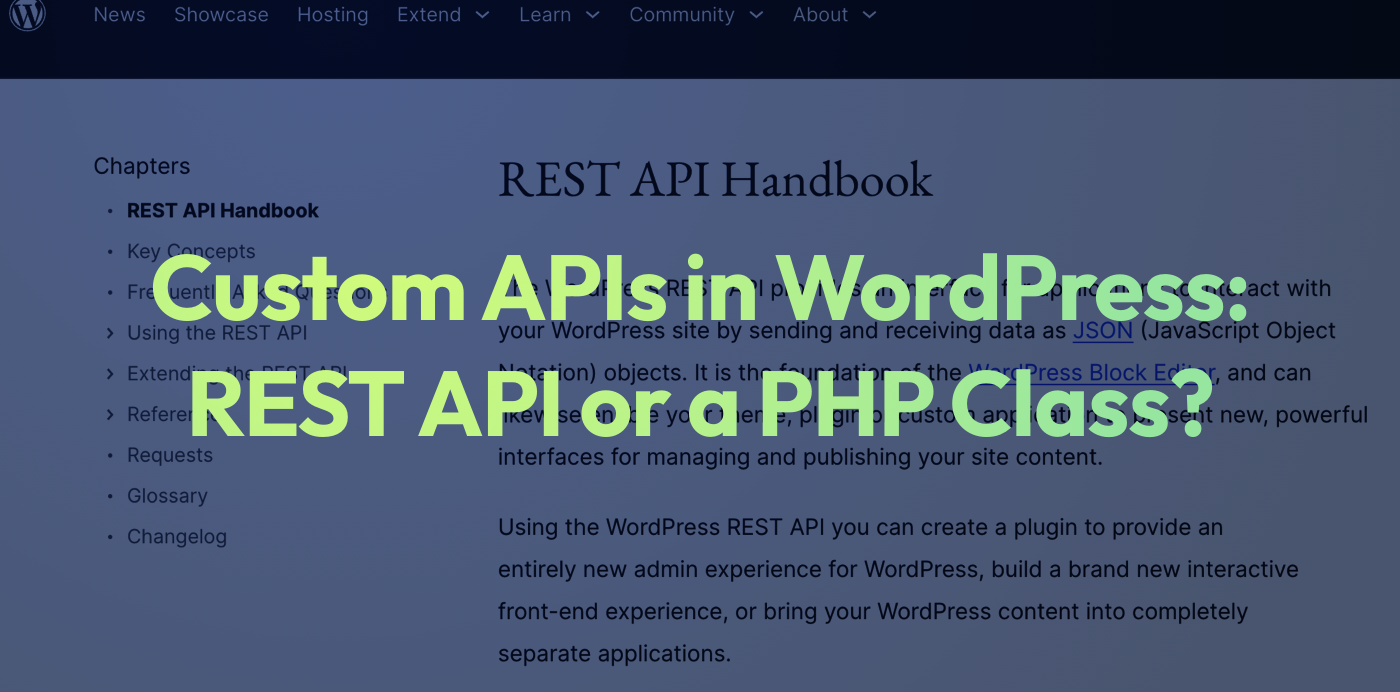The height and width of the screenshot is (692, 1400).
Task: Open the "WordPress Block Editor" link
Action: click(x=1090, y=372)
